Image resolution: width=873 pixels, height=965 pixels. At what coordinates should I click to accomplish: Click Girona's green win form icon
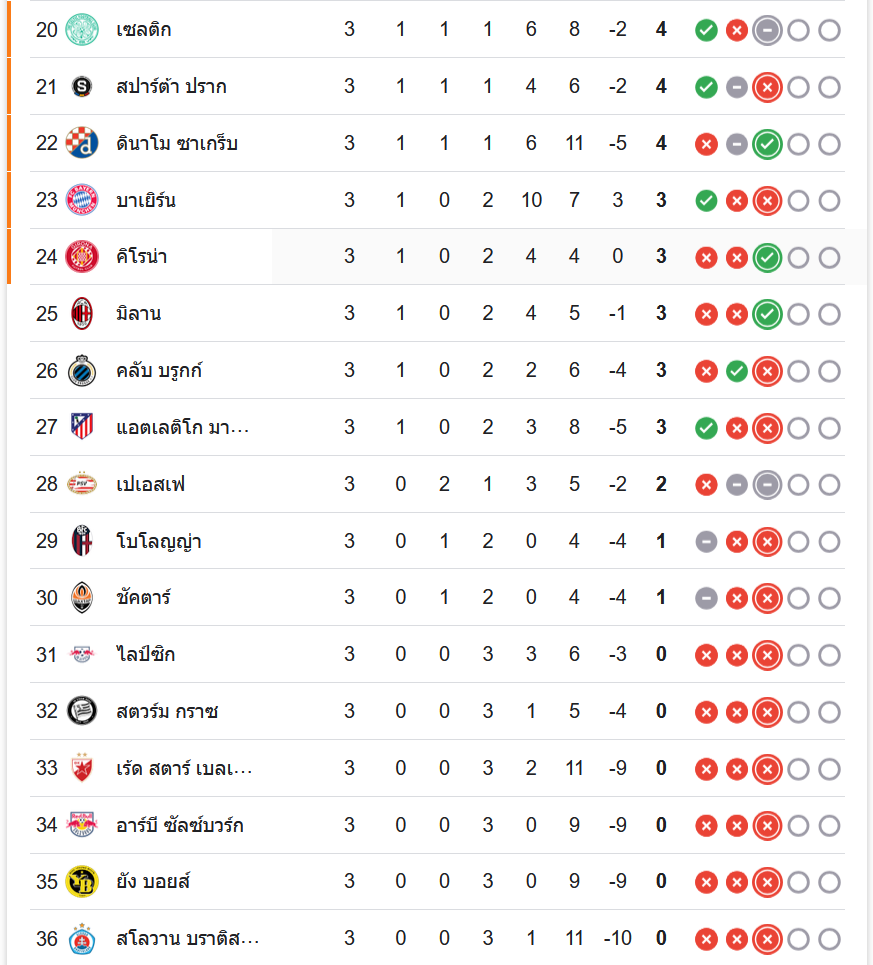pyautogui.click(x=767, y=258)
